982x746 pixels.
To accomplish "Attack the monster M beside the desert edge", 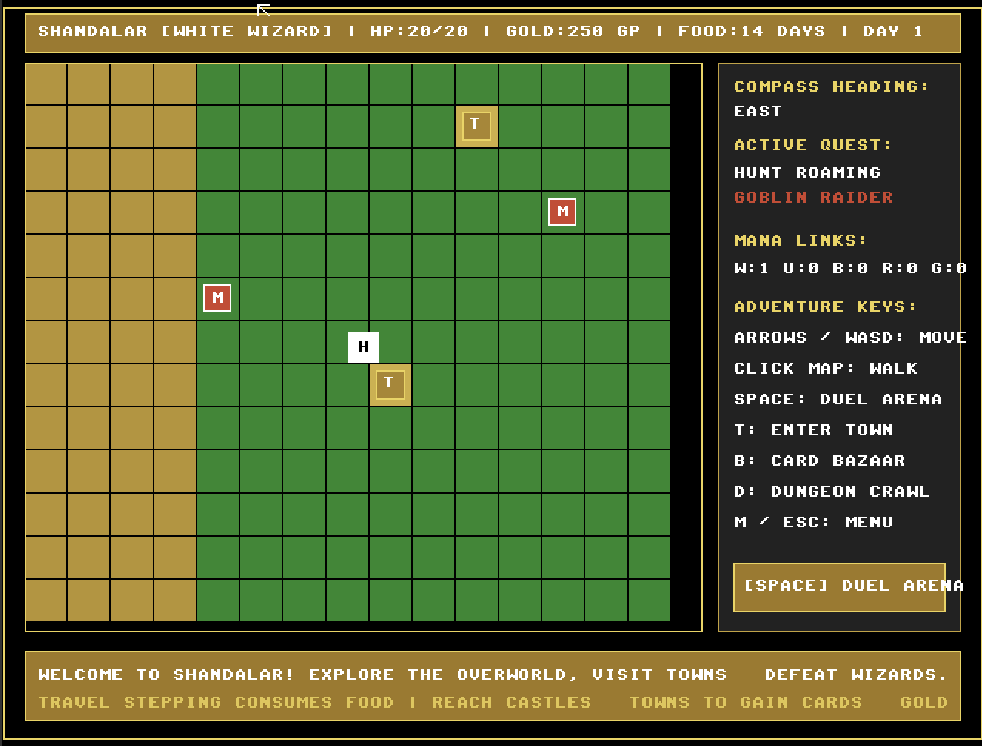I will (x=217, y=298).
